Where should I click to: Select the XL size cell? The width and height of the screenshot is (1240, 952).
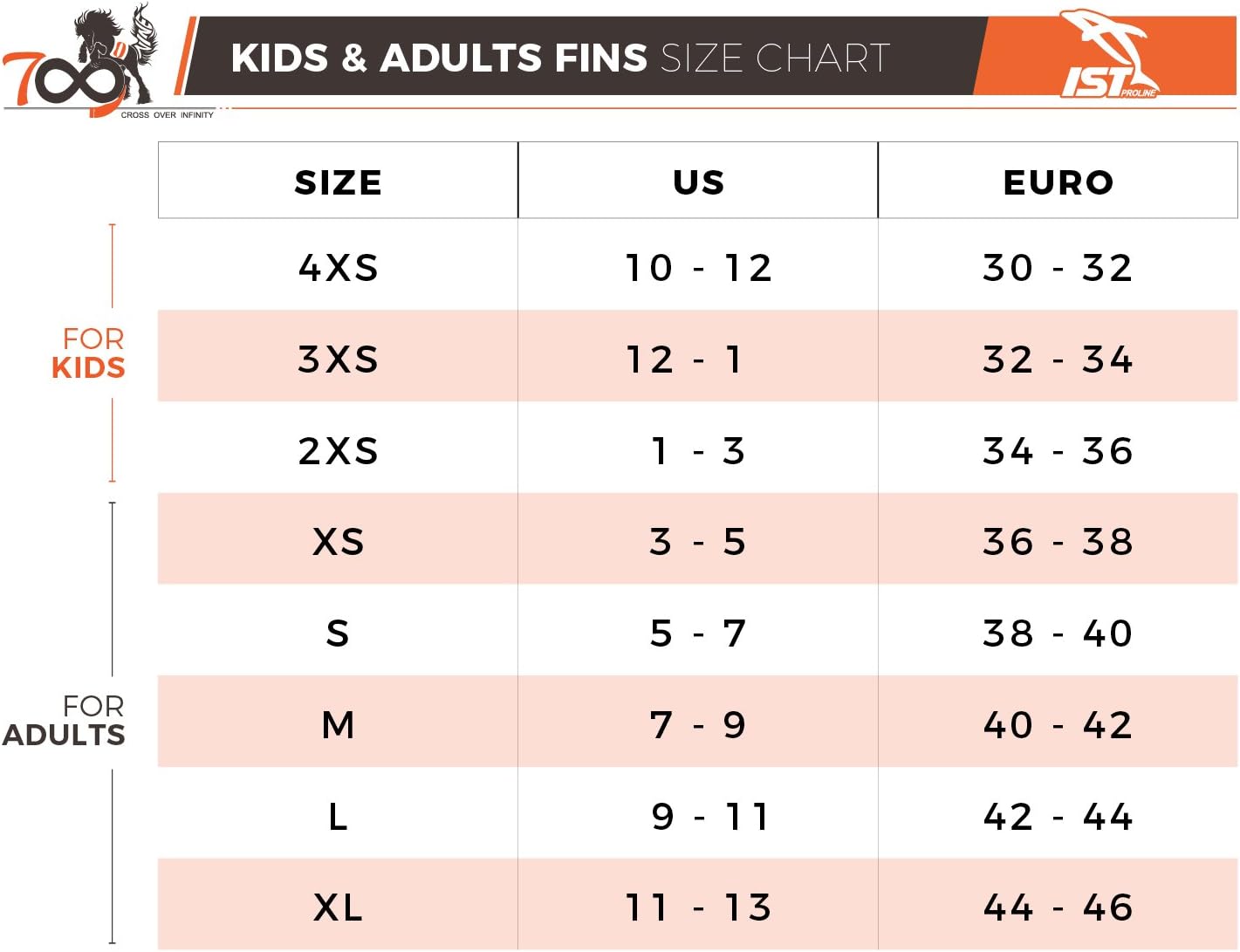[338, 907]
